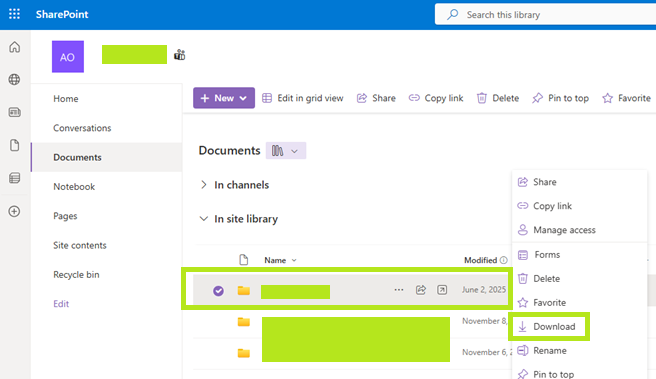
Task: Open Site contents in navigation
Action: 80,245
